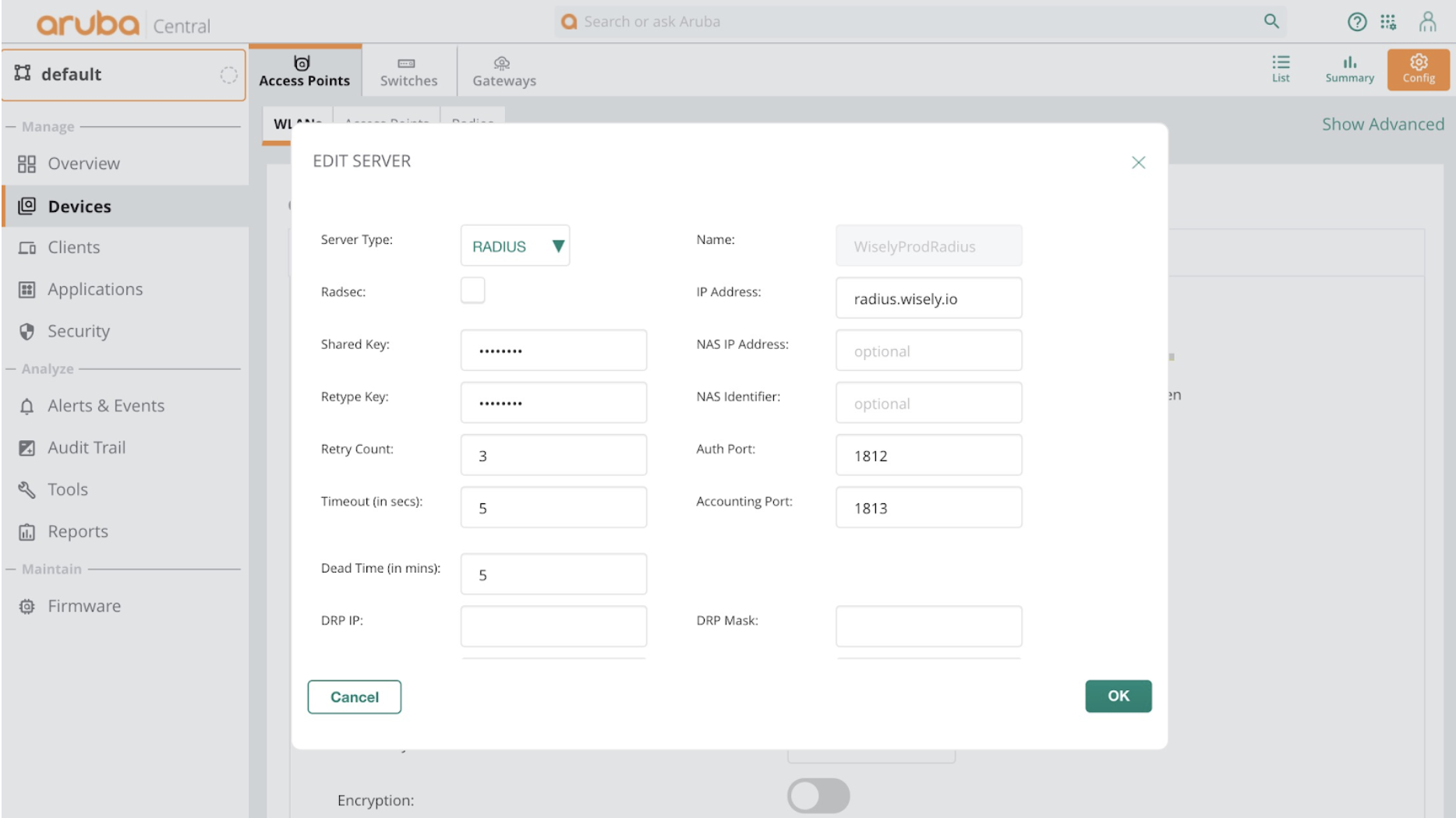The height and width of the screenshot is (818, 1456).
Task: Switch to the Switches tab
Action: [x=408, y=71]
